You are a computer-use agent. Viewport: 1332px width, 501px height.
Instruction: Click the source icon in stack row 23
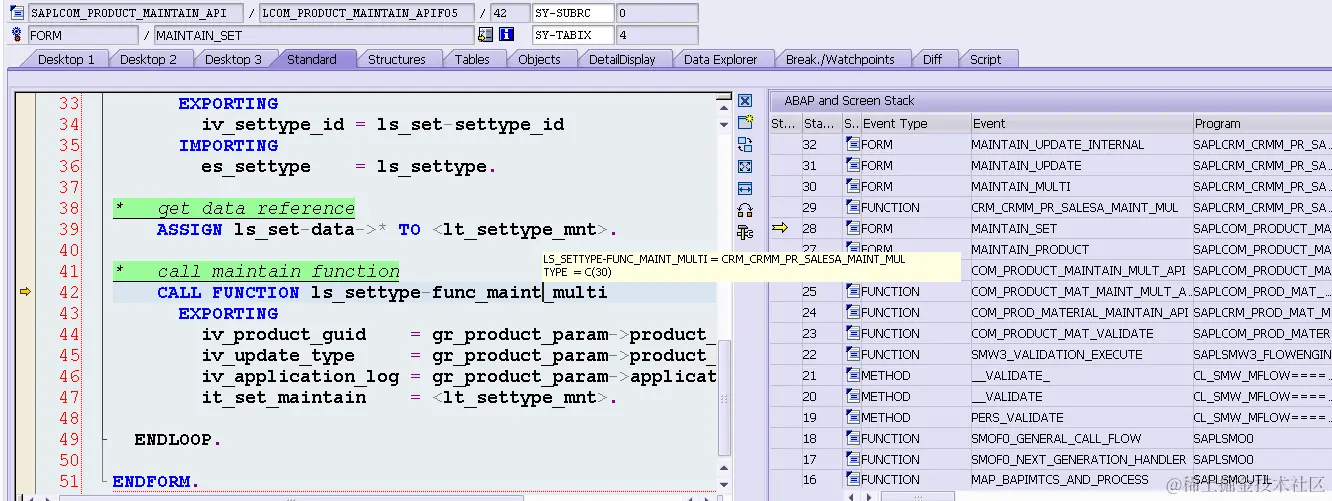pyautogui.click(x=852, y=334)
